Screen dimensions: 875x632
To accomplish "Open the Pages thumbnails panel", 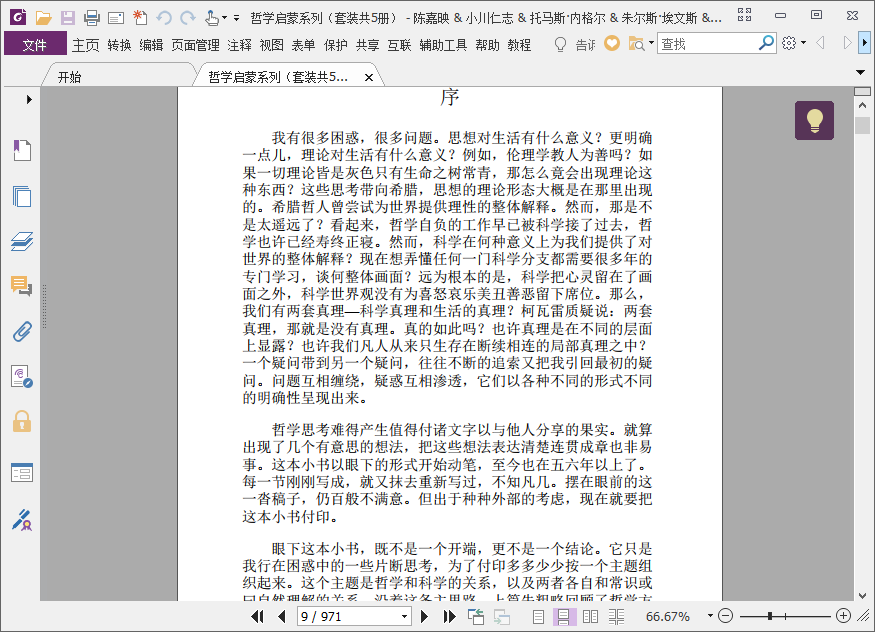I will pos(22,196).
